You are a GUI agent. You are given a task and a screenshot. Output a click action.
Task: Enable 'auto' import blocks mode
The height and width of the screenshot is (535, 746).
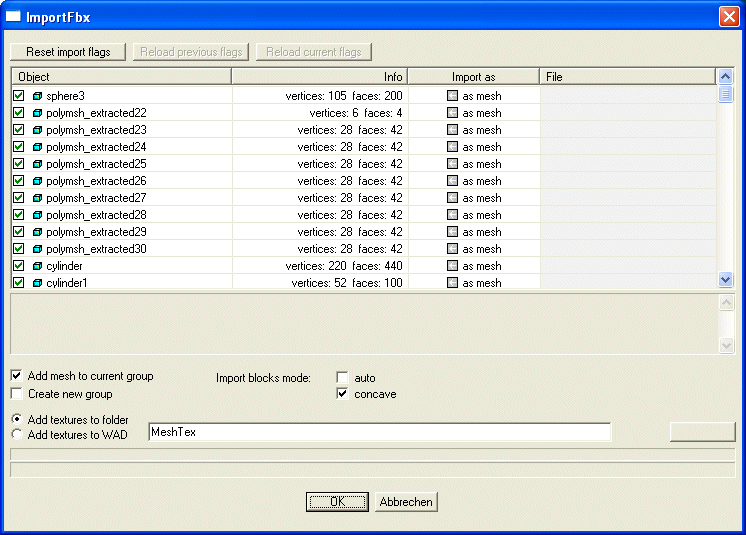click(x=343, y=377)
